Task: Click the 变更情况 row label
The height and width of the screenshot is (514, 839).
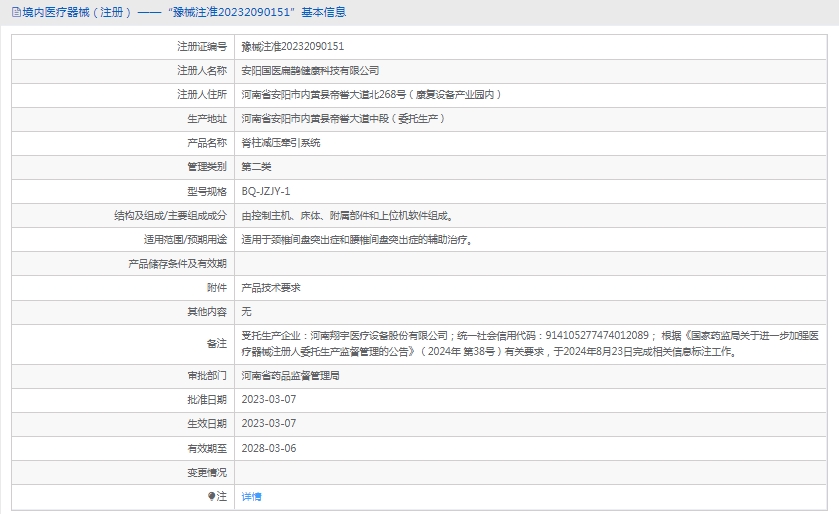Action: pyautogui.click(x=207, y=472)
